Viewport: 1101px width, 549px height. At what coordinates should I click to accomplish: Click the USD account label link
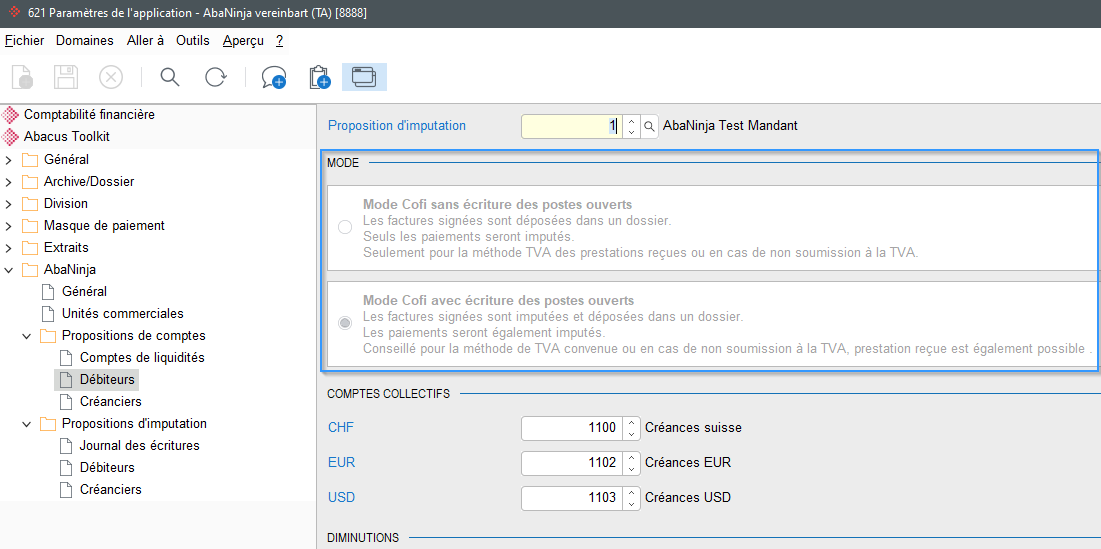point(341,498)
